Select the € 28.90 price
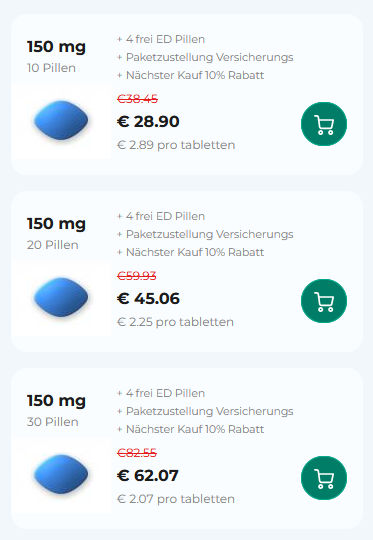The width and height of the screenshot is (373, 540). coord(148,122)
